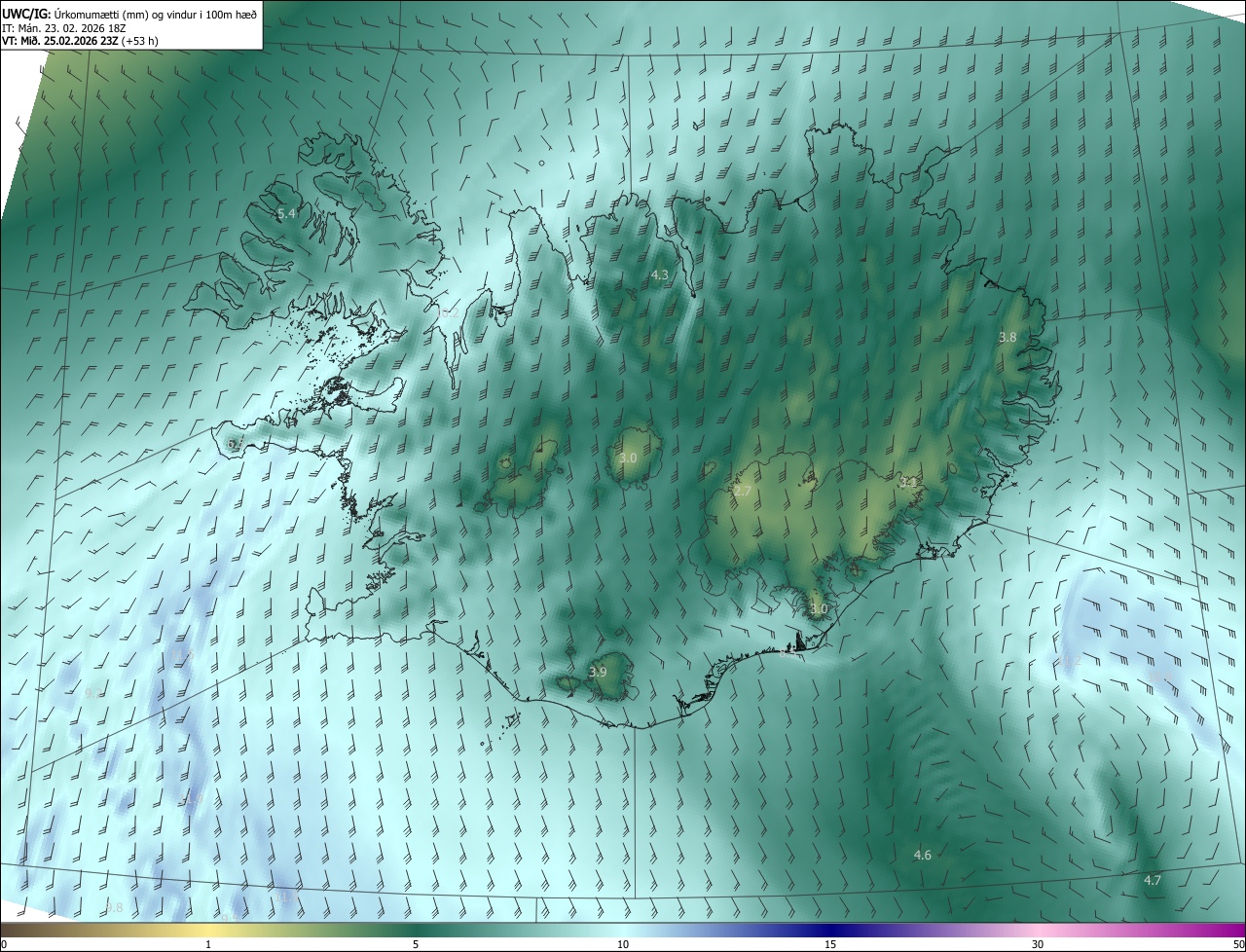Screen dimensions: 1246x952
Task: Click the 3.9 value label on the south glacier
Action: [598, 672]
